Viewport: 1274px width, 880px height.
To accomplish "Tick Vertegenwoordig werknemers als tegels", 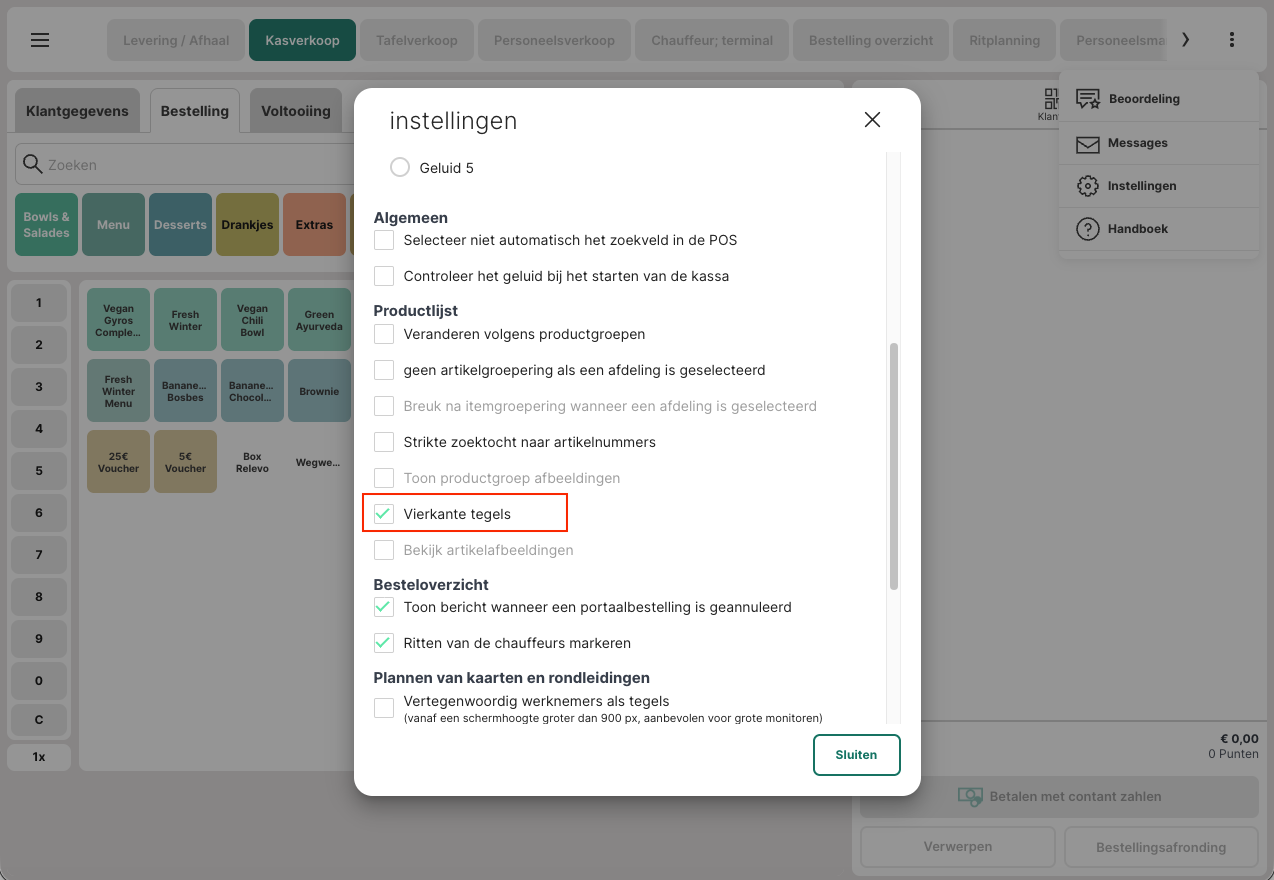I will [384, 708].
